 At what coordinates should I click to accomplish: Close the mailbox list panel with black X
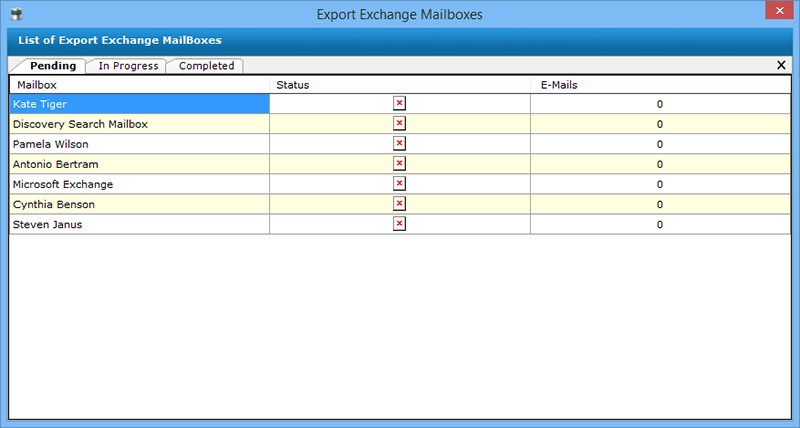(x=781, y=65)
